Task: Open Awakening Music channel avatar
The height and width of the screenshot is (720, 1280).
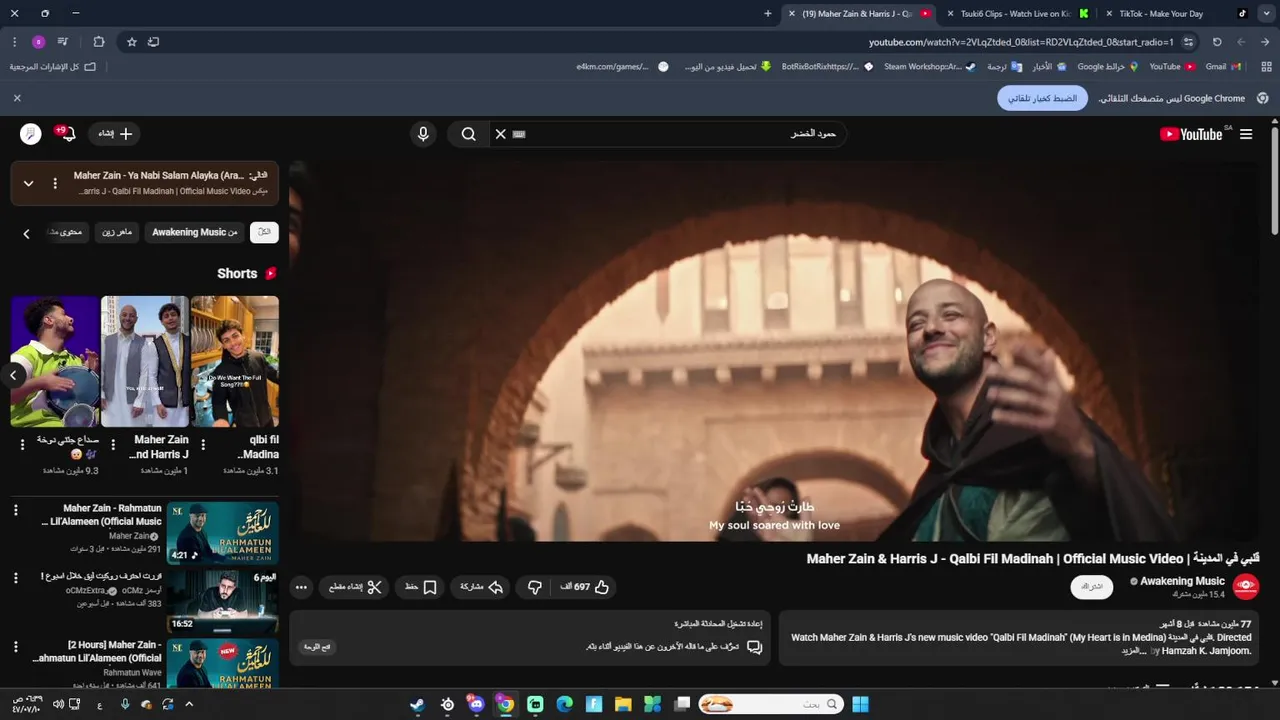Action: click(x=1246, y=587)
